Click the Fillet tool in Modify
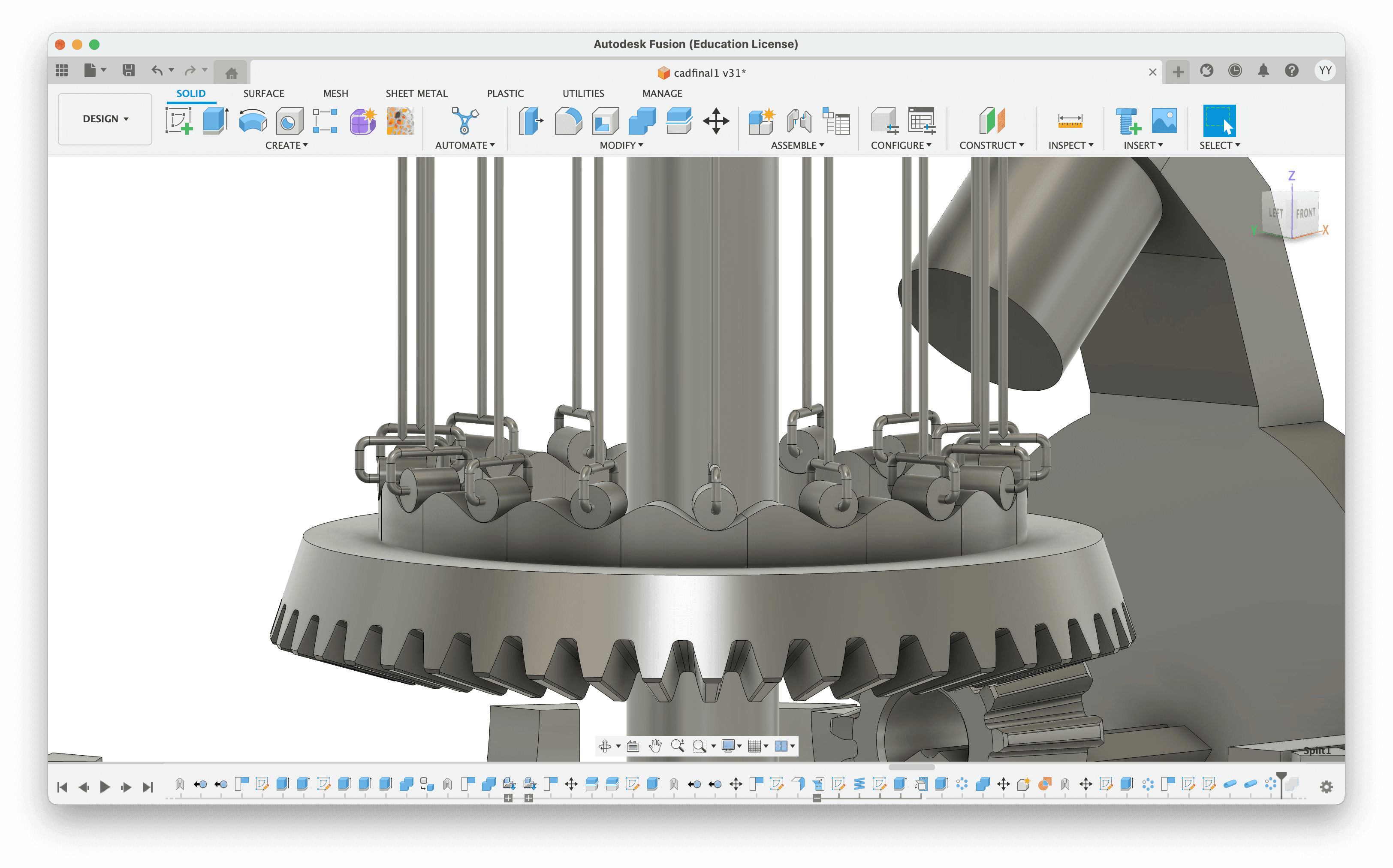This screenshot has width=1393, height=868. click(x=568, y=121)
